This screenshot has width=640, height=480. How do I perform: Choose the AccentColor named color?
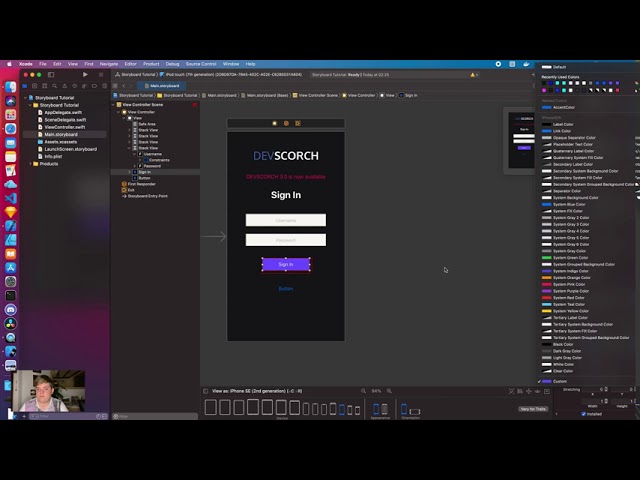click(564, 107)
